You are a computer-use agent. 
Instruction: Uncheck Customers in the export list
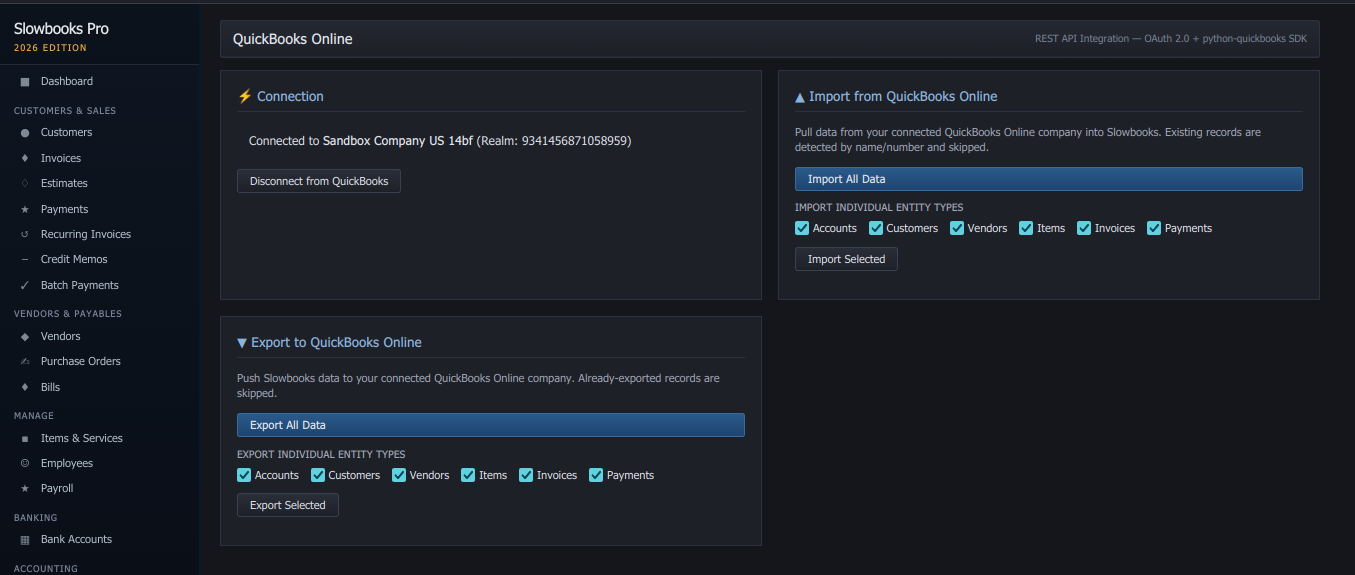tap(318, 475)
